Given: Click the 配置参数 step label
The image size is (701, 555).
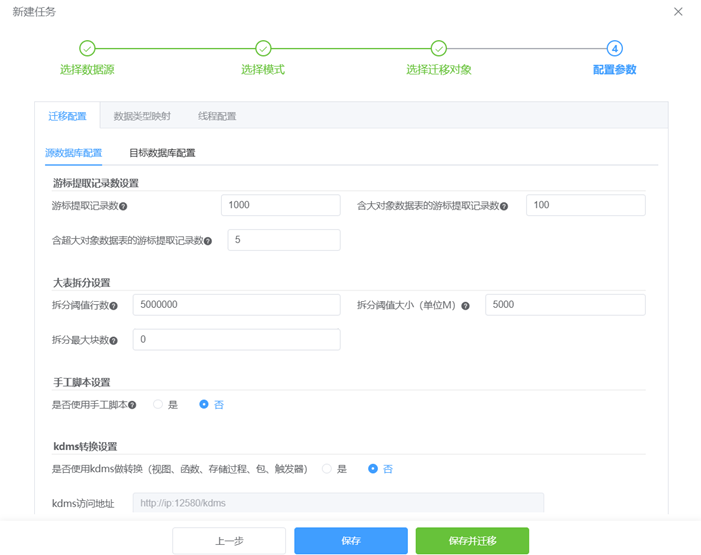Looking at the screenshot, I should point(614,70).
